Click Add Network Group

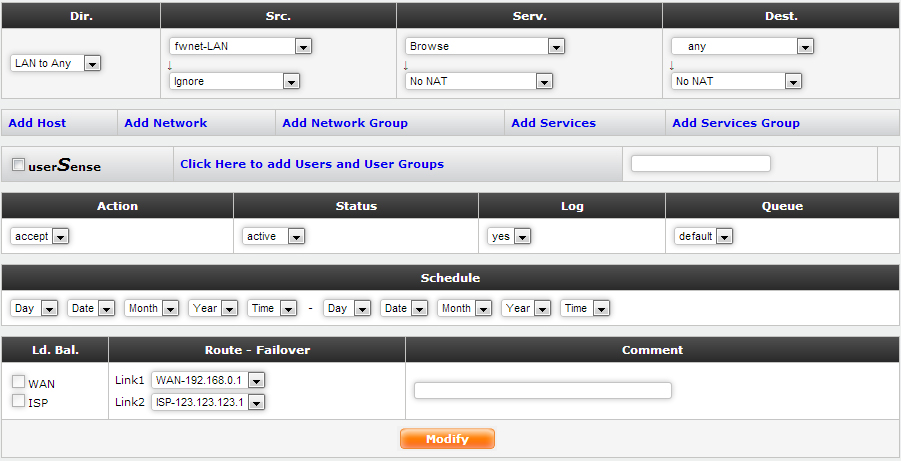tap(345, 123)
